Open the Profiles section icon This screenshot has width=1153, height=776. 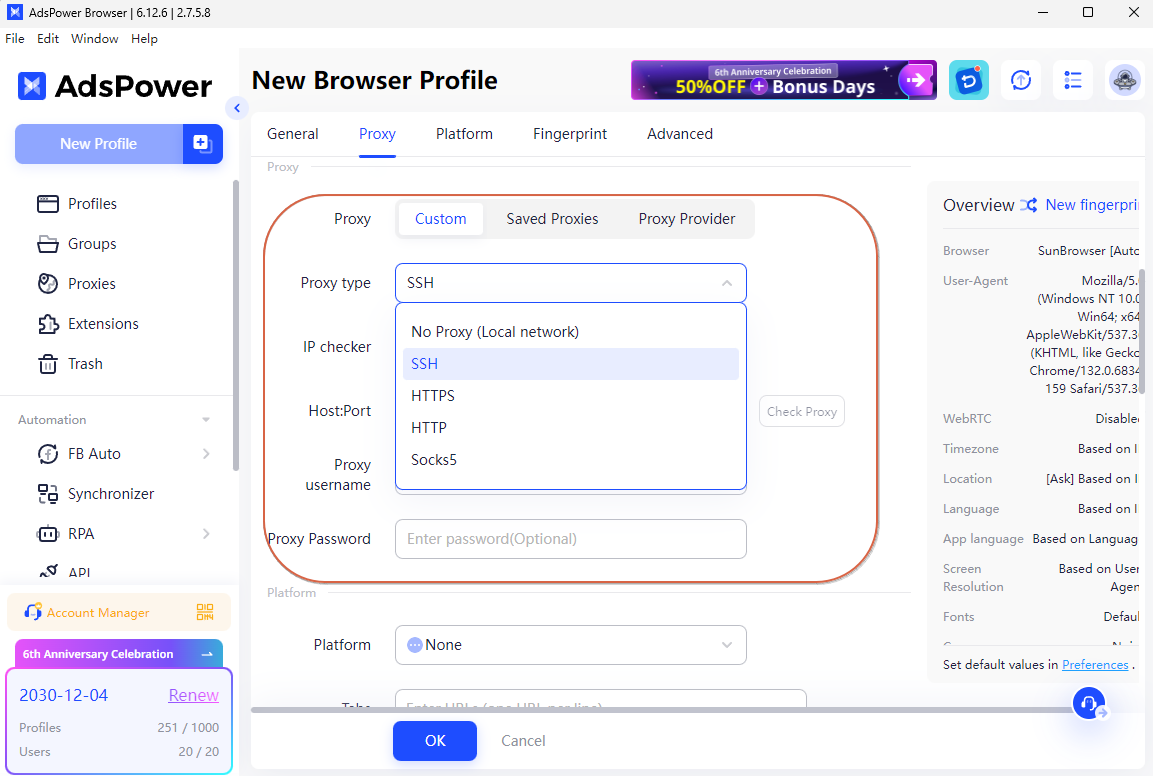[x=48, y=204]
